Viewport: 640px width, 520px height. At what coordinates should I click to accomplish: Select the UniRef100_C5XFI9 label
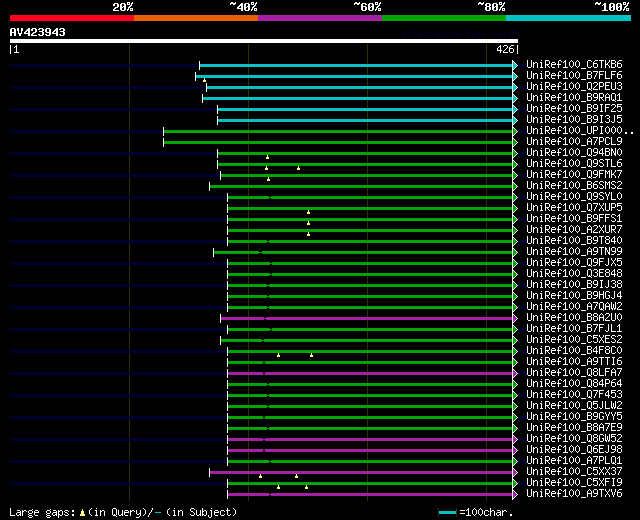(574, 483)
